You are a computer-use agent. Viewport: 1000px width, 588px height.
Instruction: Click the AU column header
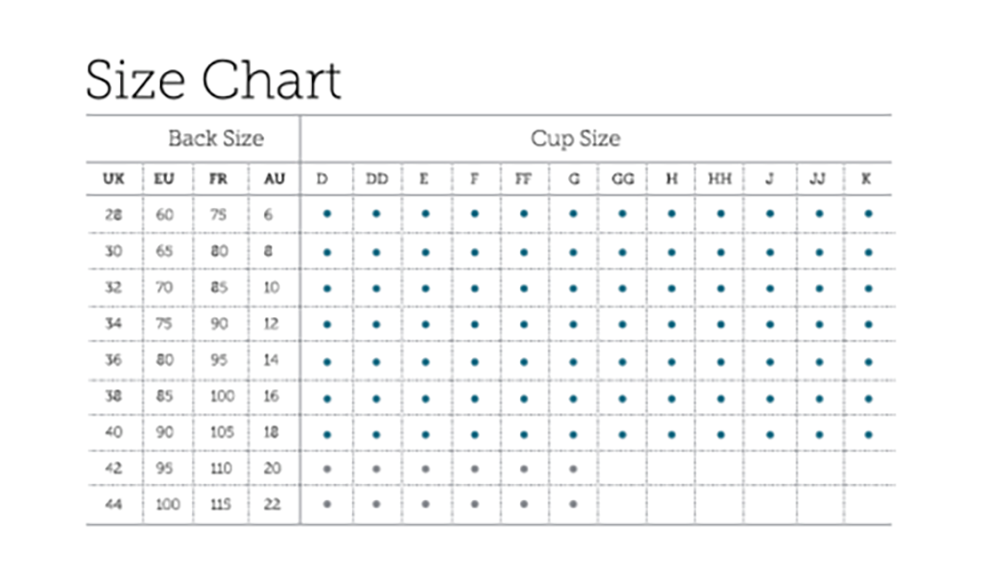coord(273,179)
